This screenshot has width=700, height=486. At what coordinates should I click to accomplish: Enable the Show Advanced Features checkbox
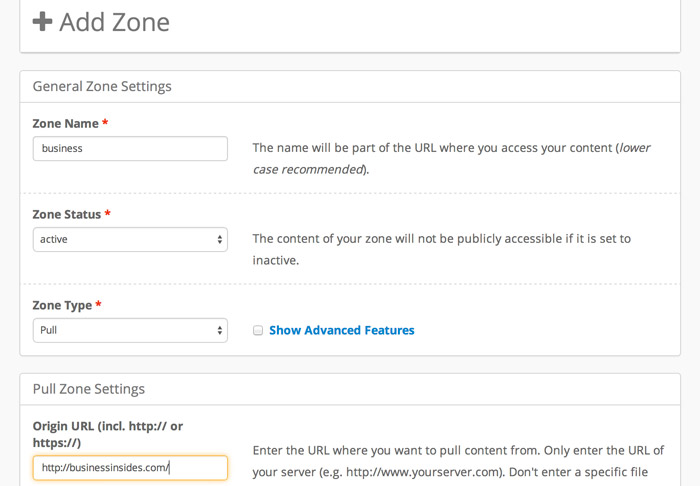[x=258, y=331]
